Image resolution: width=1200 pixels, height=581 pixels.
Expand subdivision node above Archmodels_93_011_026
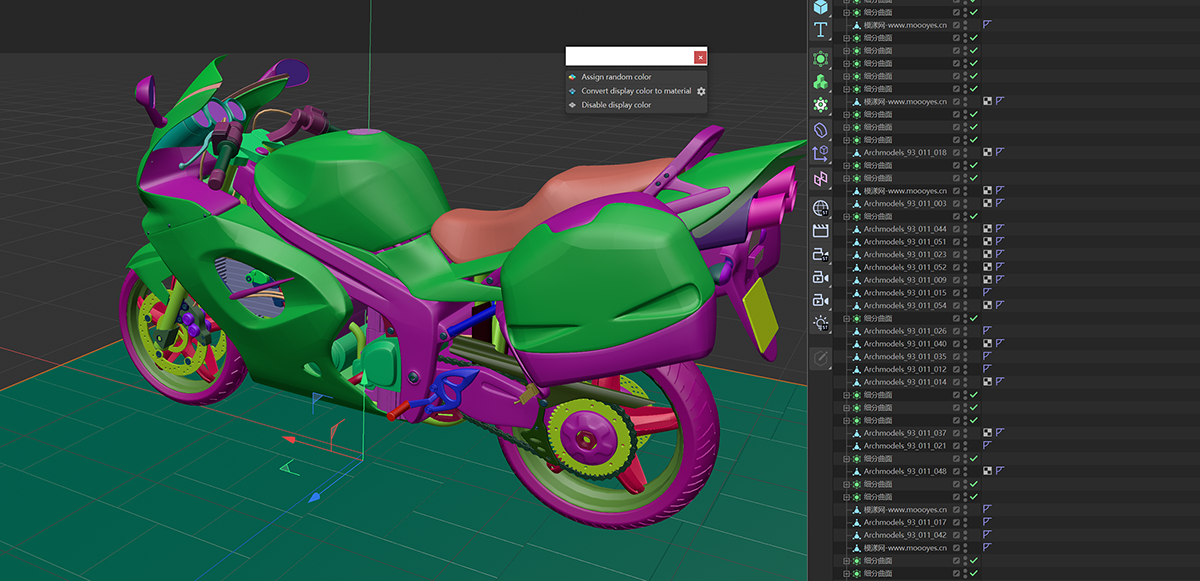(846, 318)
